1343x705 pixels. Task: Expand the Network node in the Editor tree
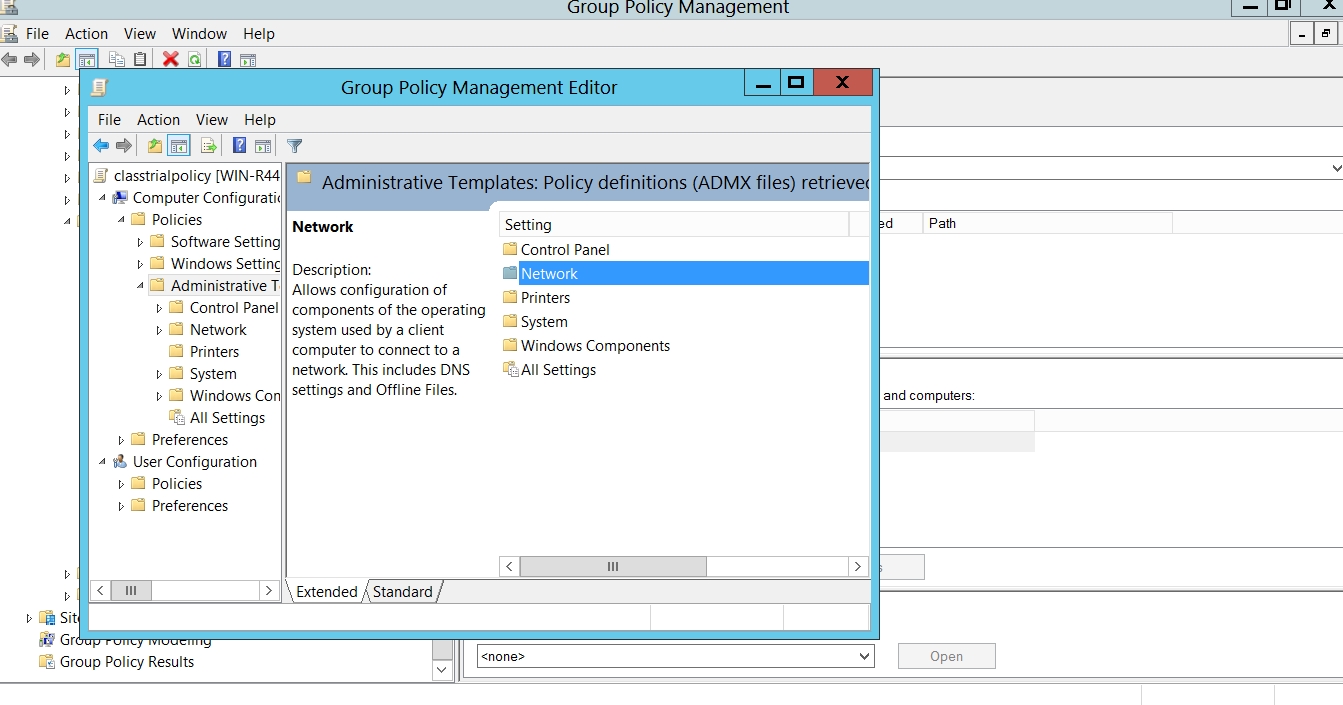coord(160,330)
